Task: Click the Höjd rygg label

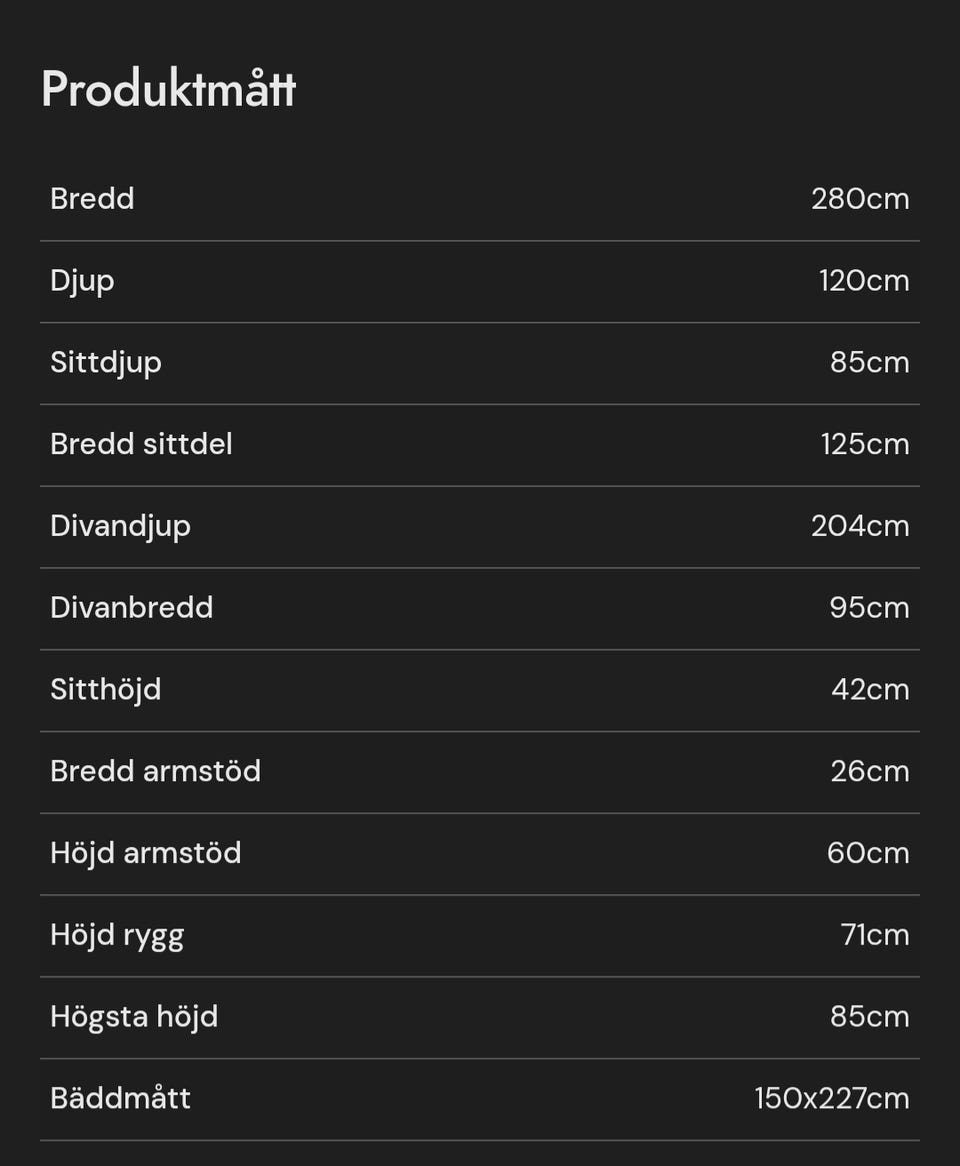Action: pyautogui.click(x=117, y=935)
